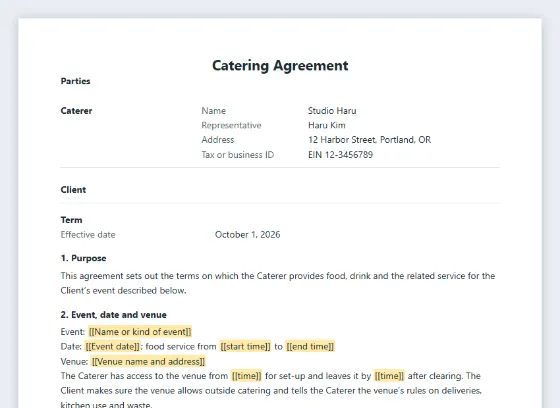
Task: Select the Parties heading
Action: pos(75,81)
